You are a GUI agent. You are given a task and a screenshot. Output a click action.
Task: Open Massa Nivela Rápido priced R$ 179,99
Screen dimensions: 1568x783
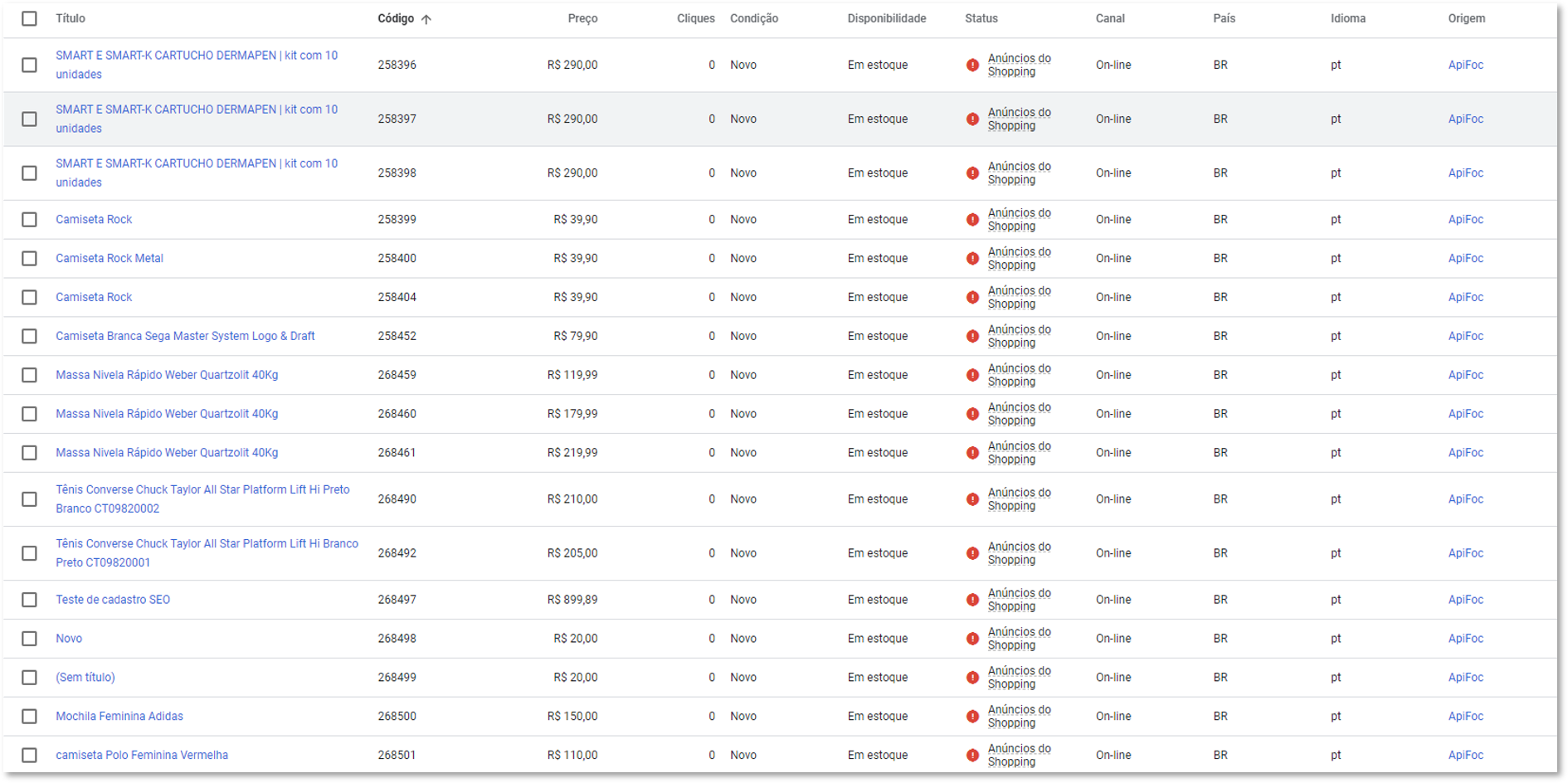pos(167,414)
